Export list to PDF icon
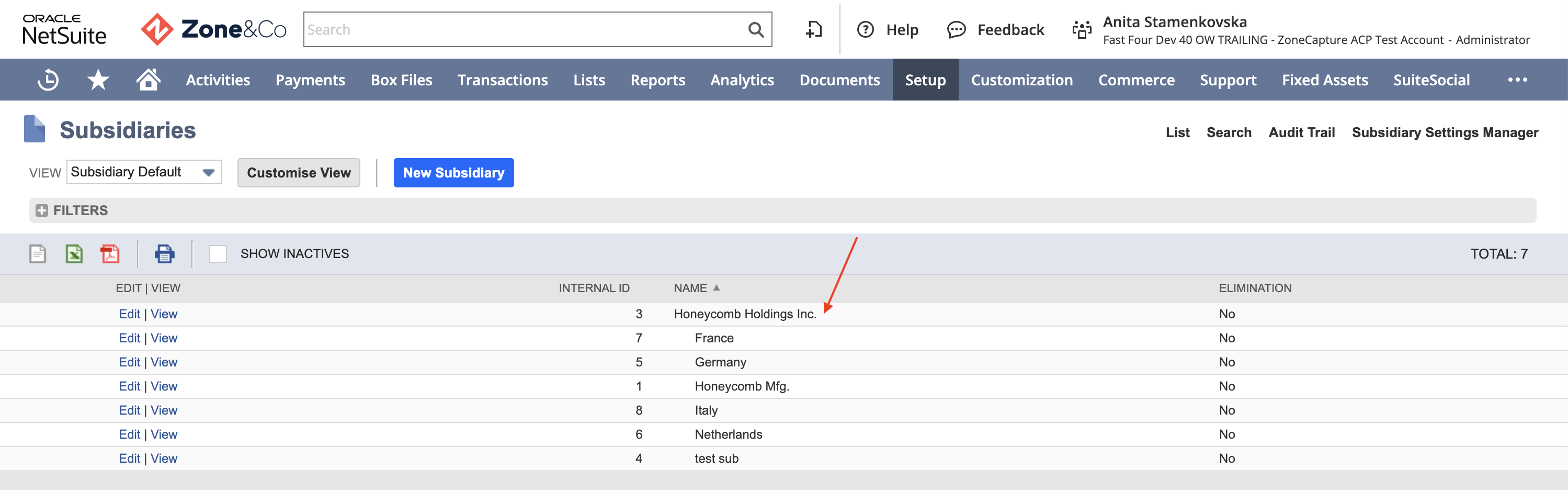1568x490 pixels. pos(110,253)
